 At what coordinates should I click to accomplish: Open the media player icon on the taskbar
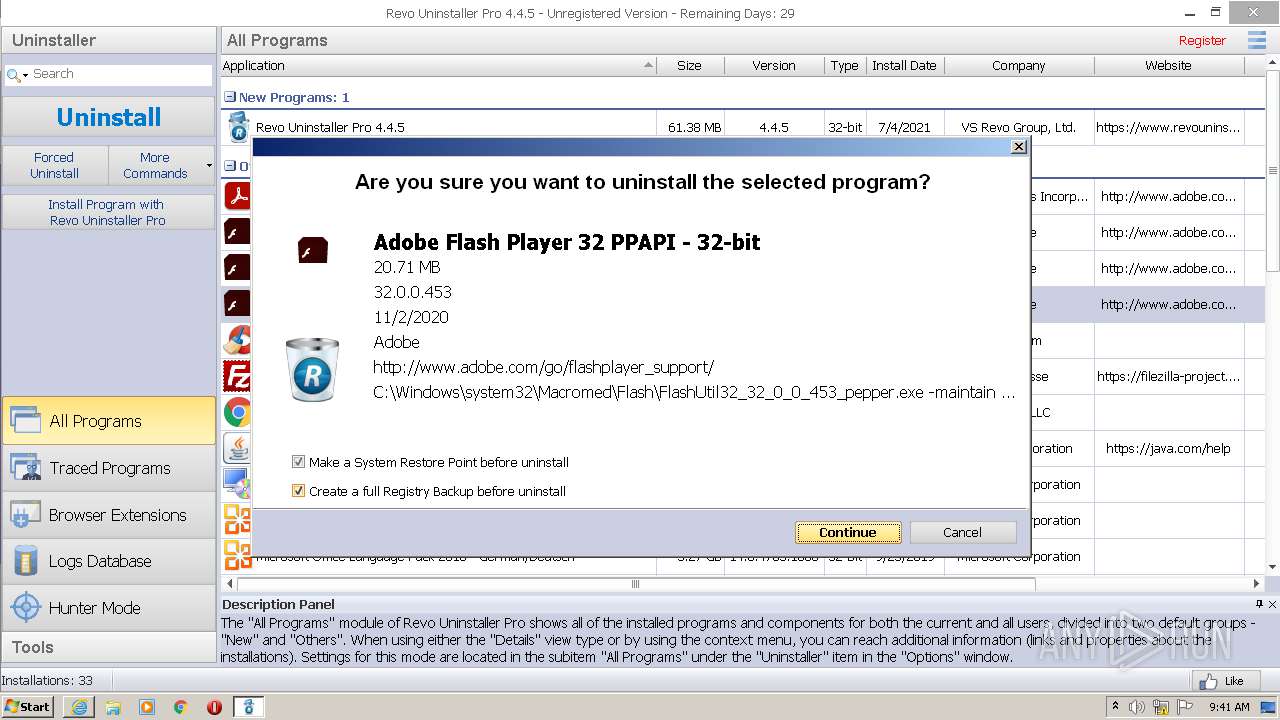[147, 707]
